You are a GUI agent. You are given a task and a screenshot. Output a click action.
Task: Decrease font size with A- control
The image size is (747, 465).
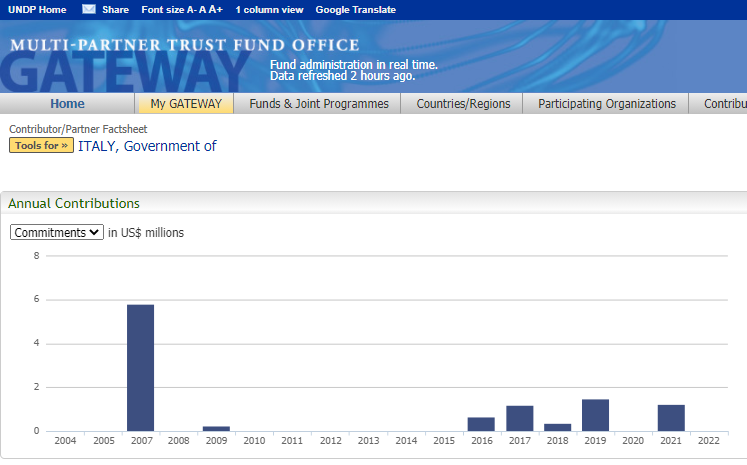coord(192,10)
